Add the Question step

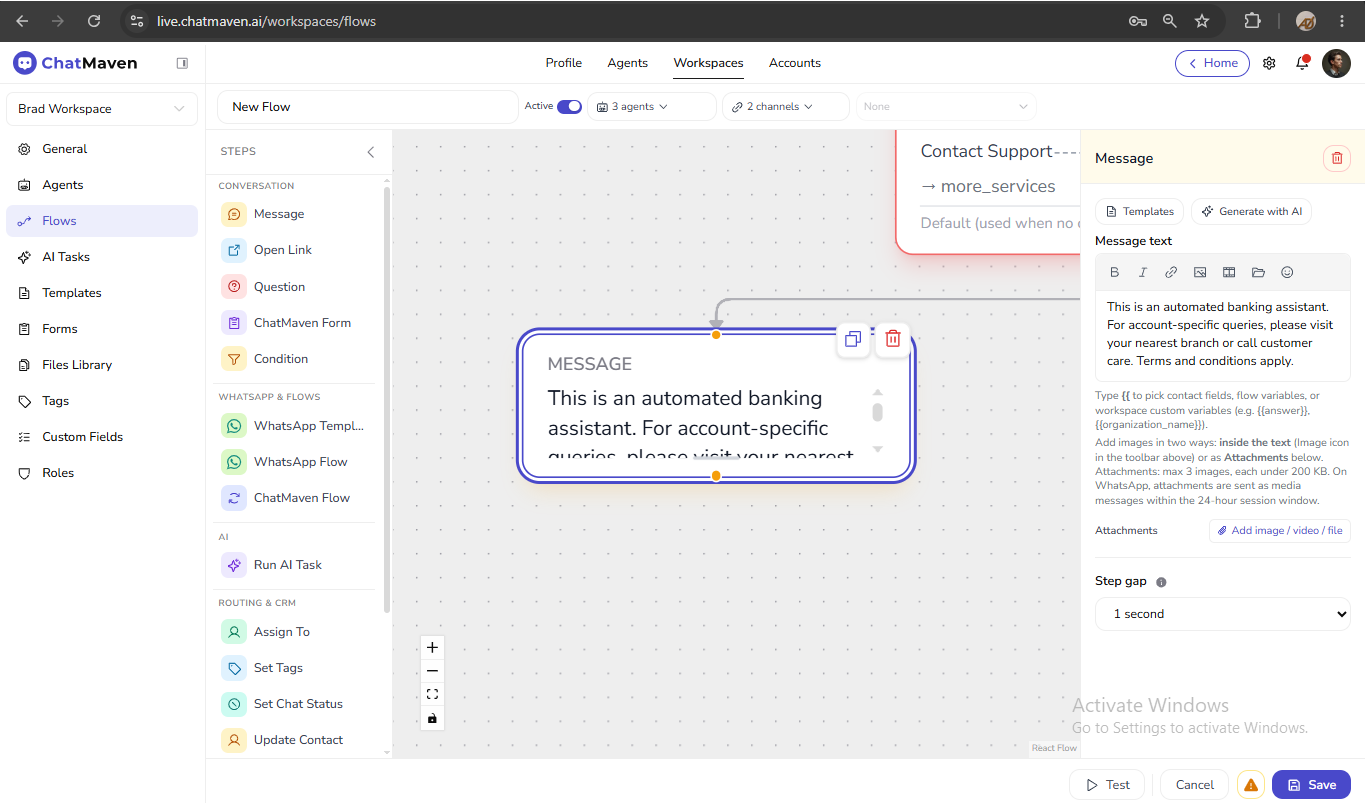(x=296, y=287)
